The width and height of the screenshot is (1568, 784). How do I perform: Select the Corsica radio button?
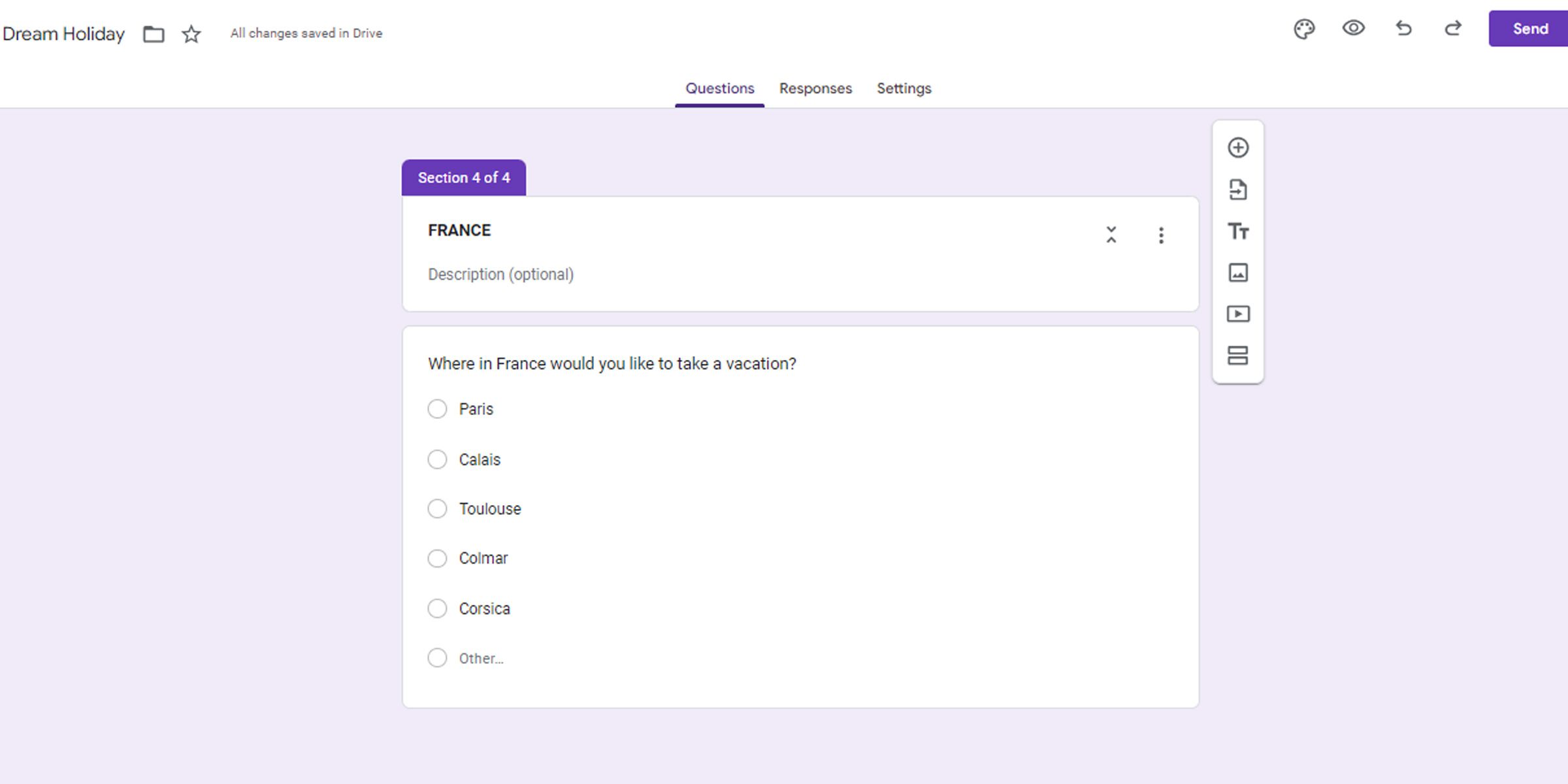[x=437, y=608]
